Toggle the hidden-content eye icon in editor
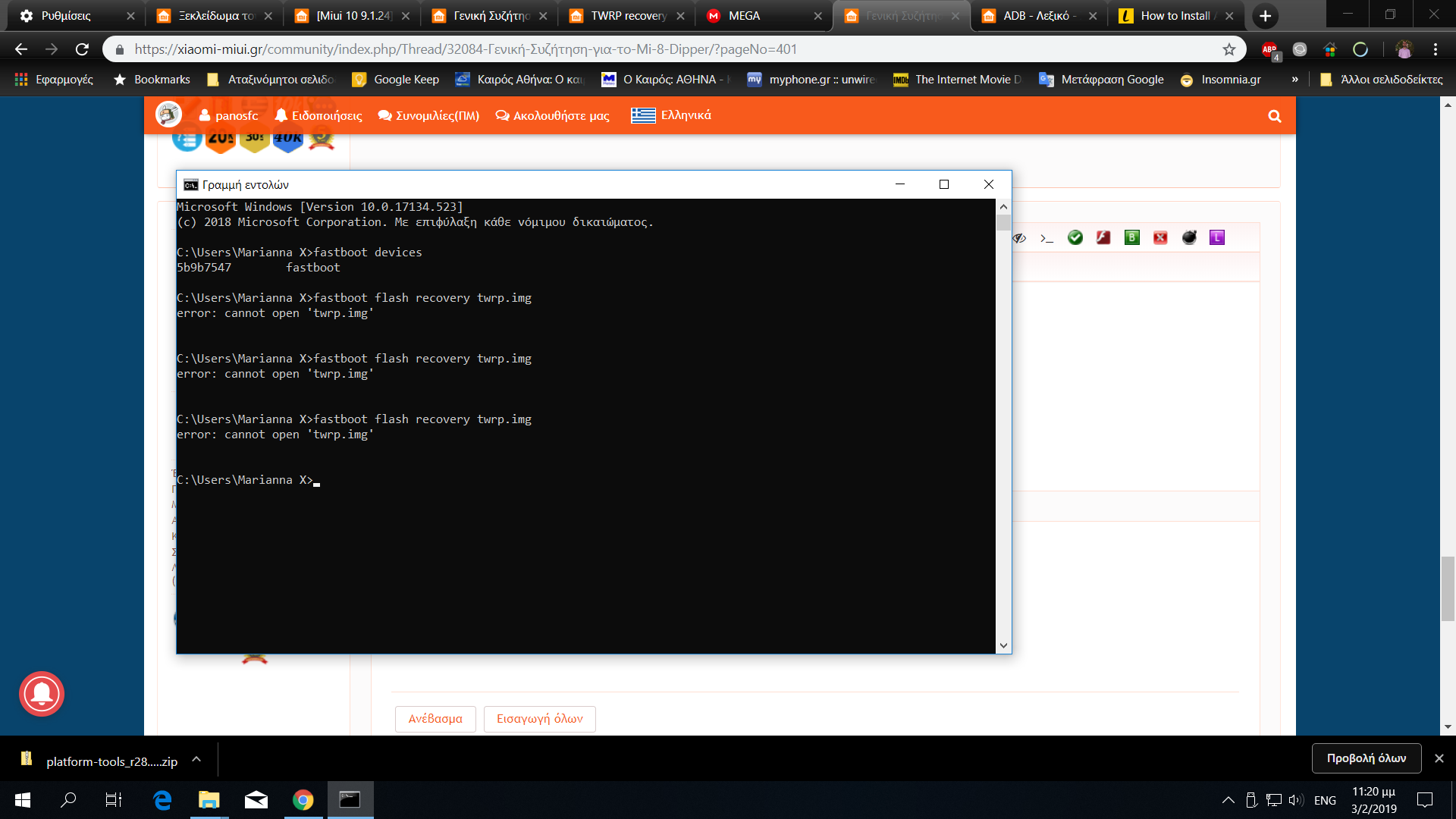The width and height of the screenshot is (1456, 819). point(1020,238)
